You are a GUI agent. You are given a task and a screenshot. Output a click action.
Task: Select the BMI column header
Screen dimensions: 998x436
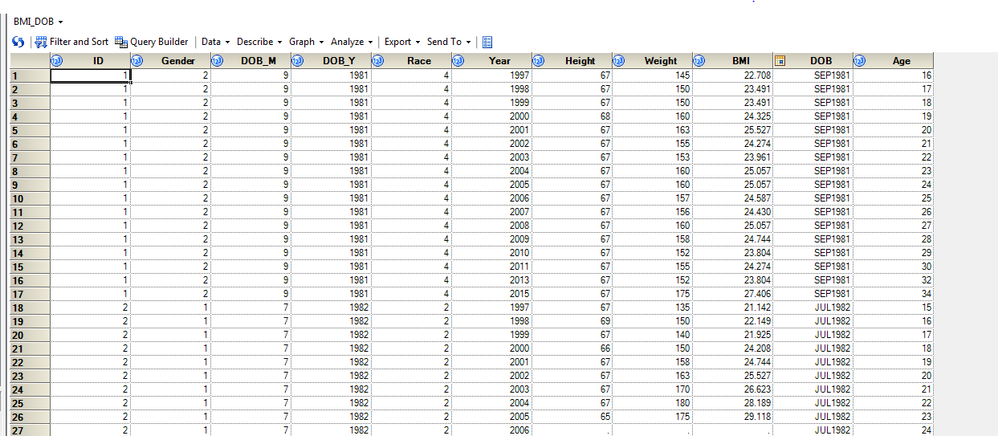pos(733,61)
